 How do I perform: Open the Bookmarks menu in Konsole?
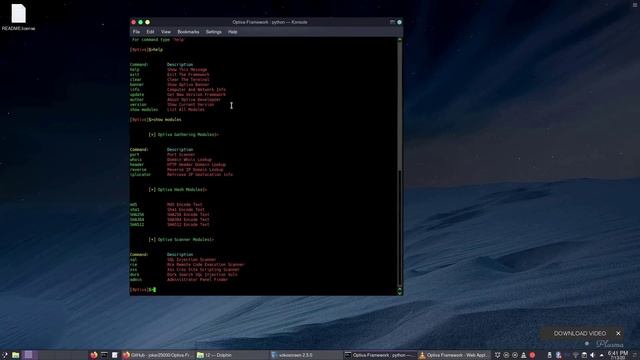point(188,32)
